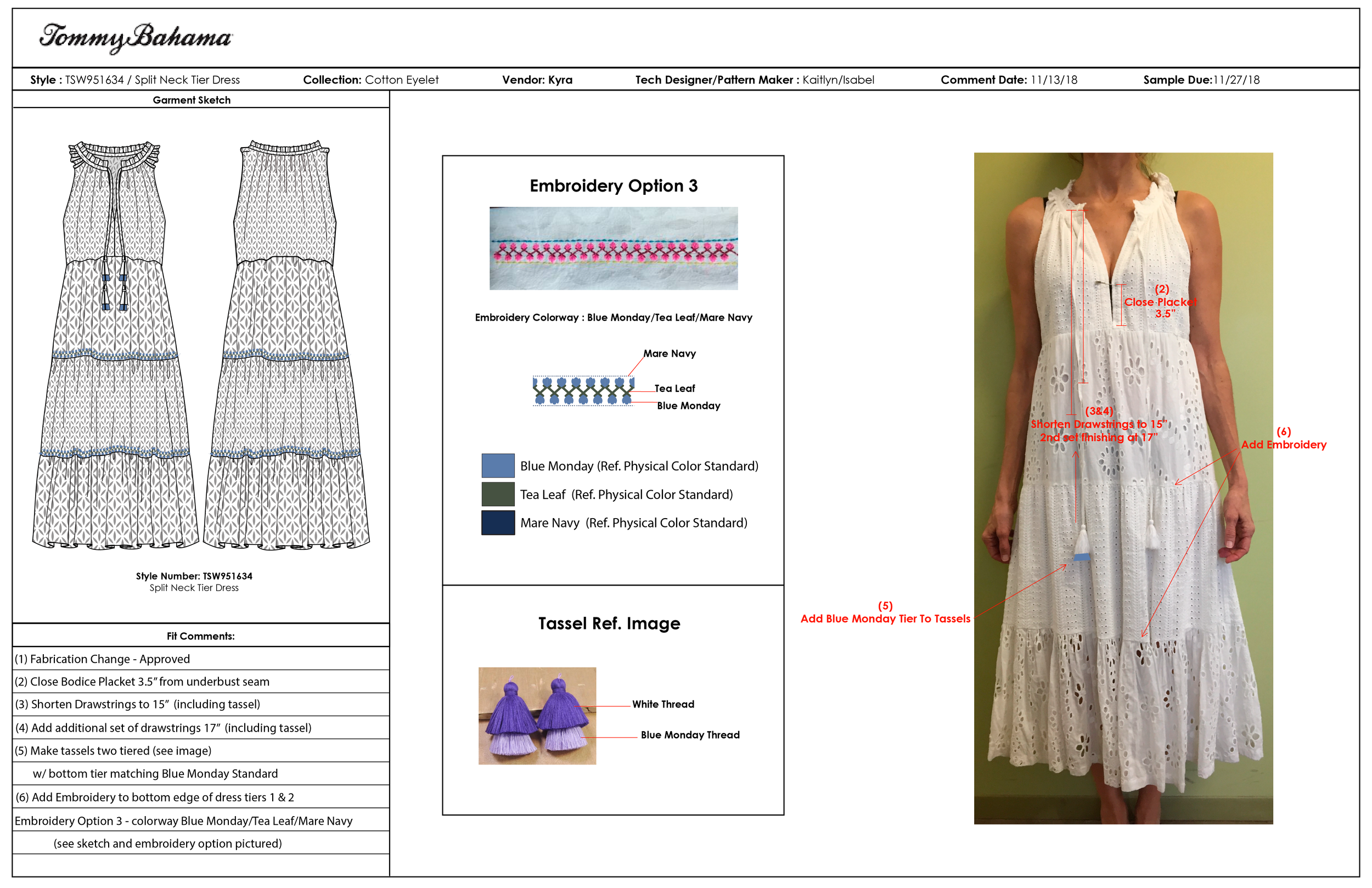Click fit comment Fabrication Change - Approved
The width and height of the screenshot is (1372, 888).
(102, 659)
